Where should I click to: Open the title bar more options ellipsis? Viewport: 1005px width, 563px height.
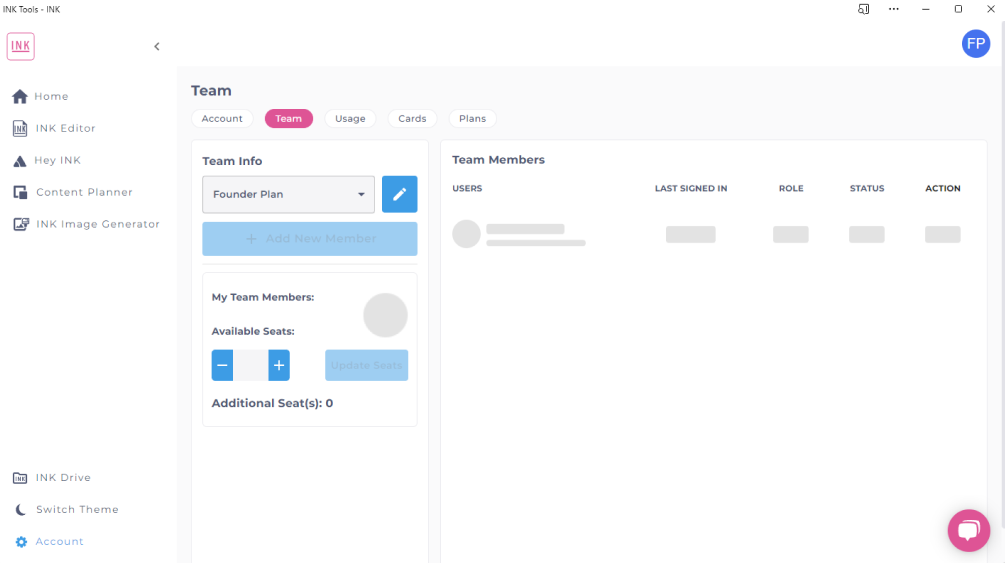(893, 9)
